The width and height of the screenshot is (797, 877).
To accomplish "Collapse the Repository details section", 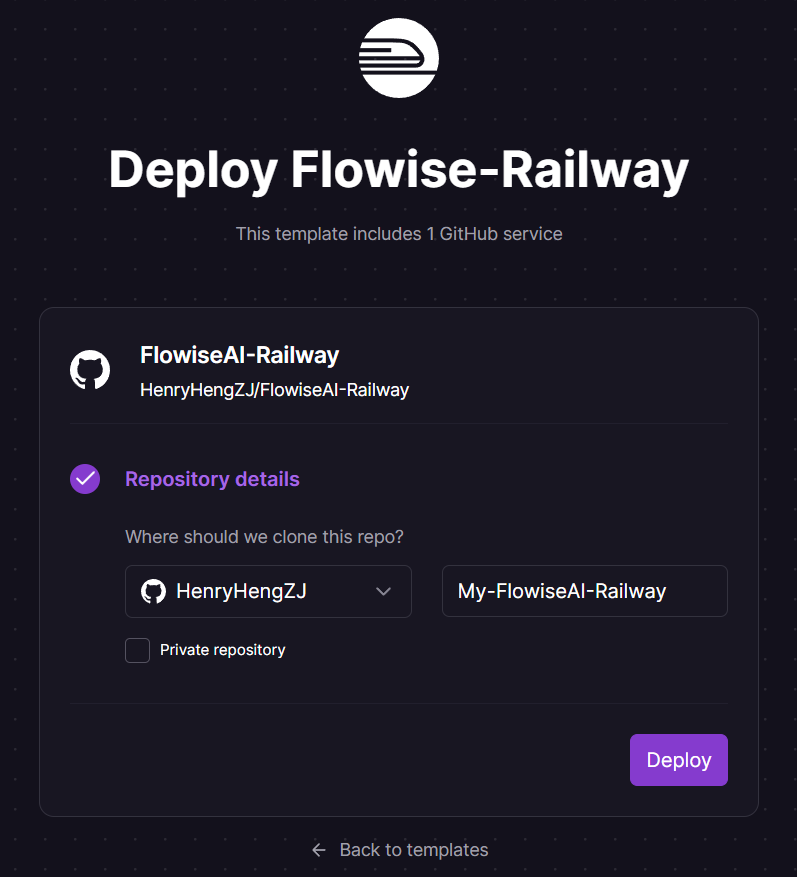I will pos(212,479).
